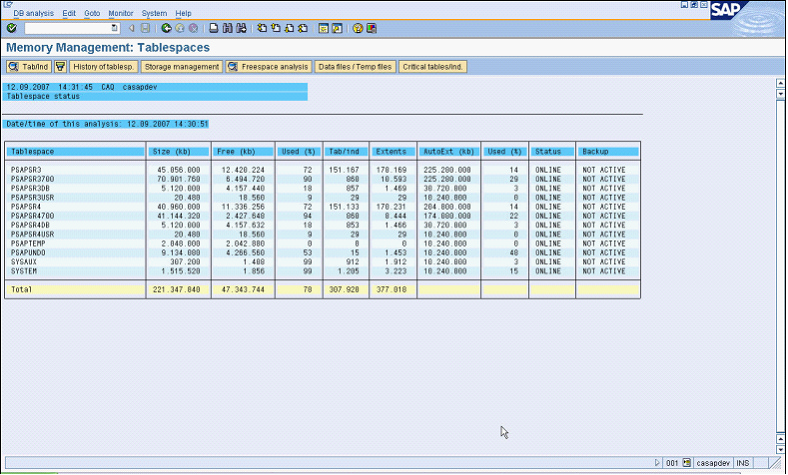788x475 pixels.
Task: Click the Customize Local Layout icon
Action: pos(372,28)
